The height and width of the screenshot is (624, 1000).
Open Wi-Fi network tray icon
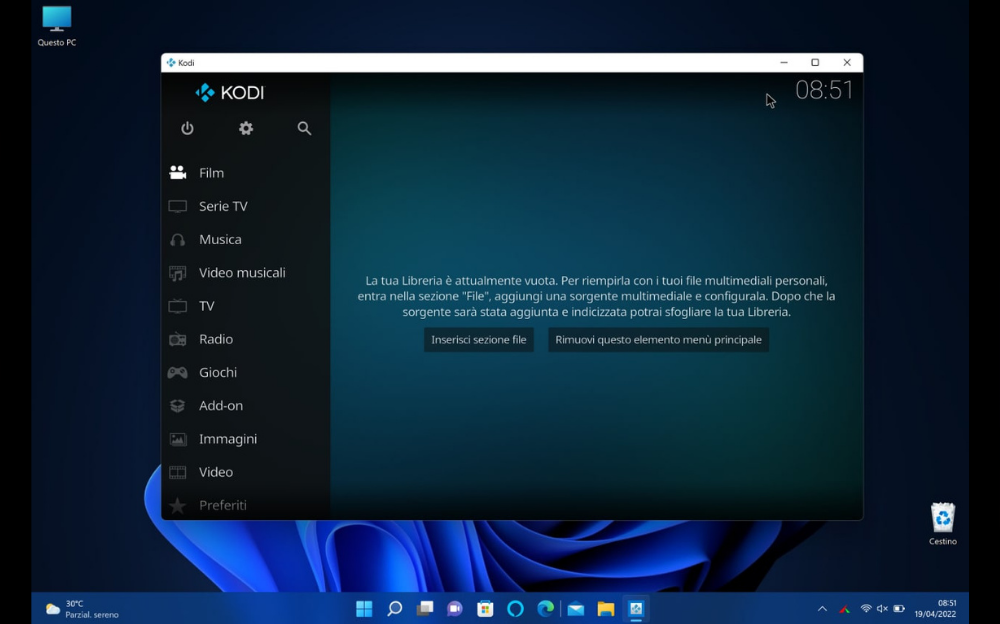[x=866, y=609]
